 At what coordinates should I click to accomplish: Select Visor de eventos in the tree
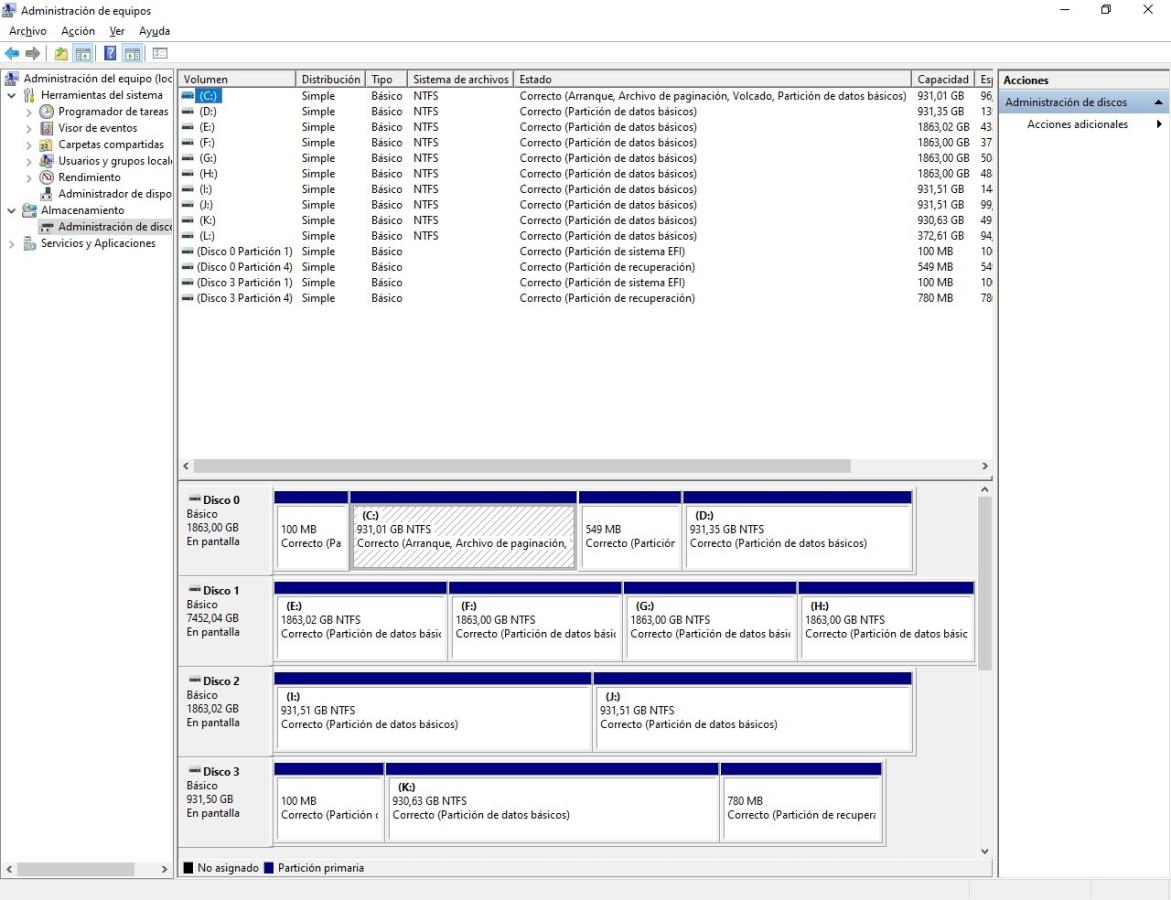[x=97, y=128]
